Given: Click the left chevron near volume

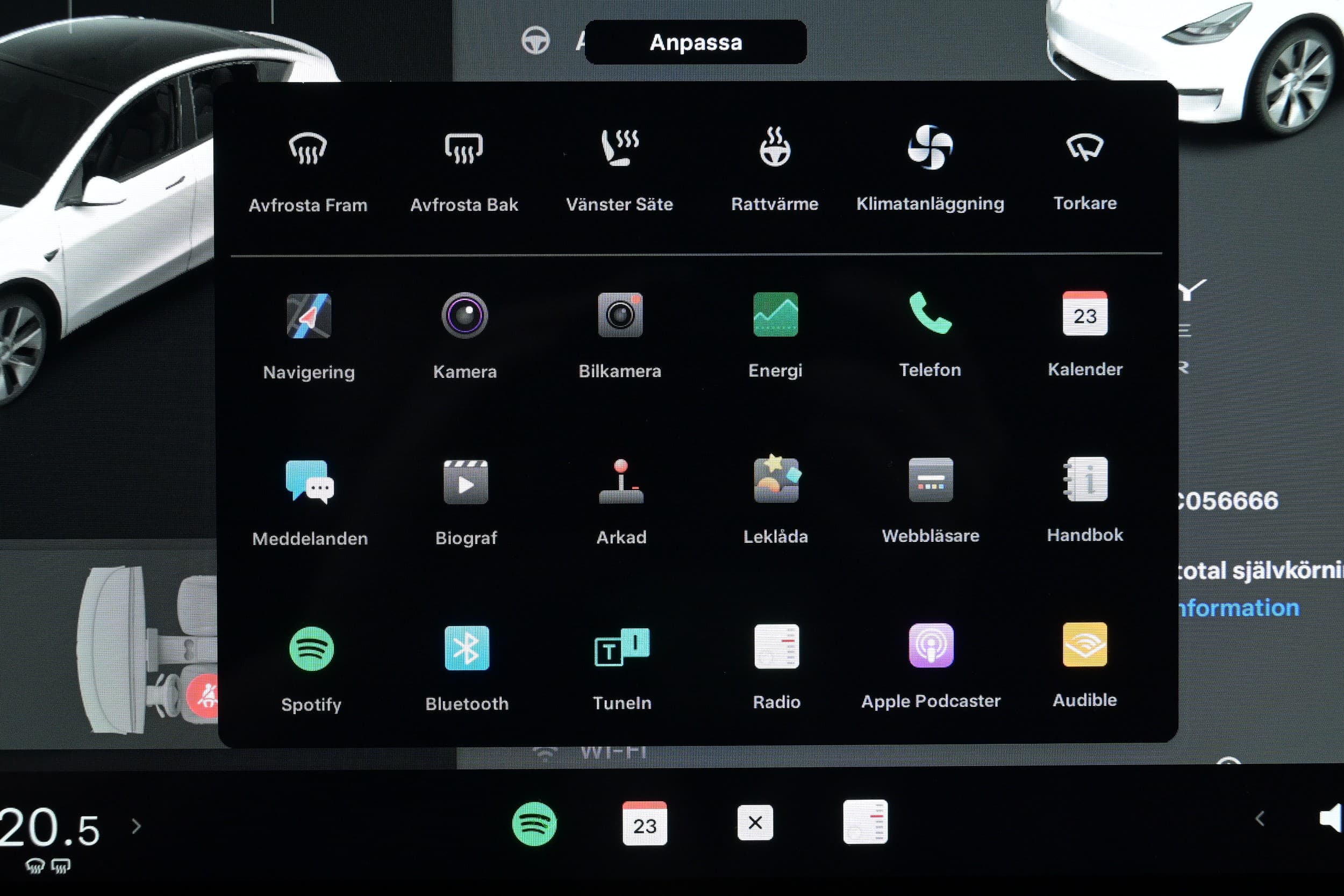Looking at the screenshot, I should tap(1260, 819).
